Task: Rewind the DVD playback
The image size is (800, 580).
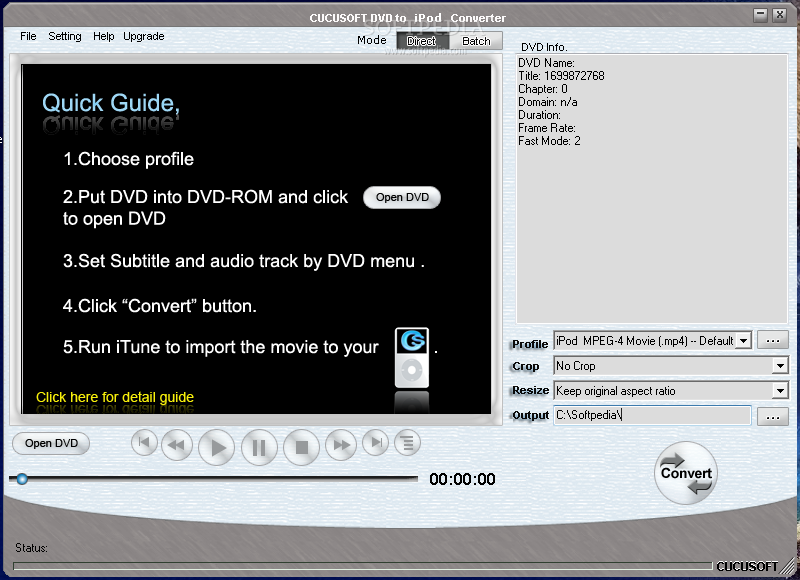Action: pyautogui.click(x=177, y=445)
